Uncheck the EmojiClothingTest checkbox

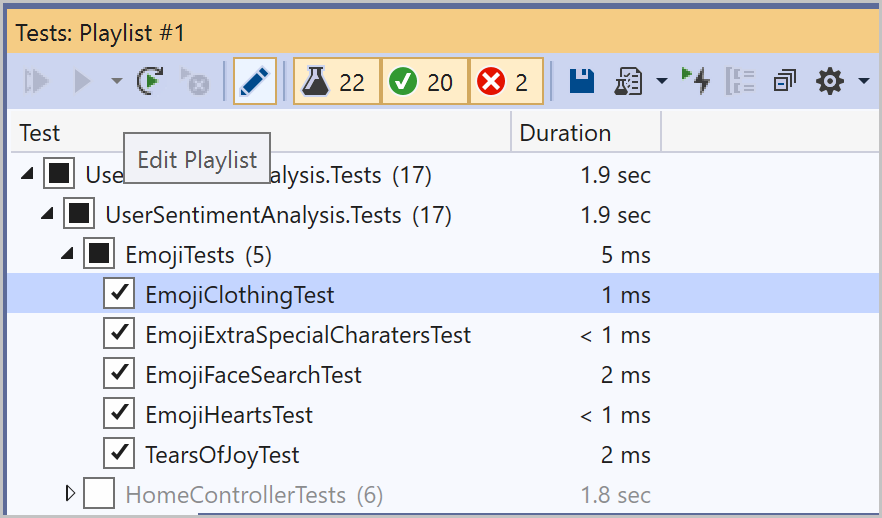119,293
